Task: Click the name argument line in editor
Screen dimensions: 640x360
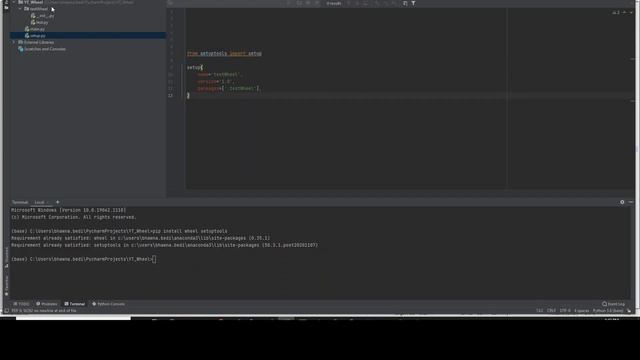Action: (219, 74)
